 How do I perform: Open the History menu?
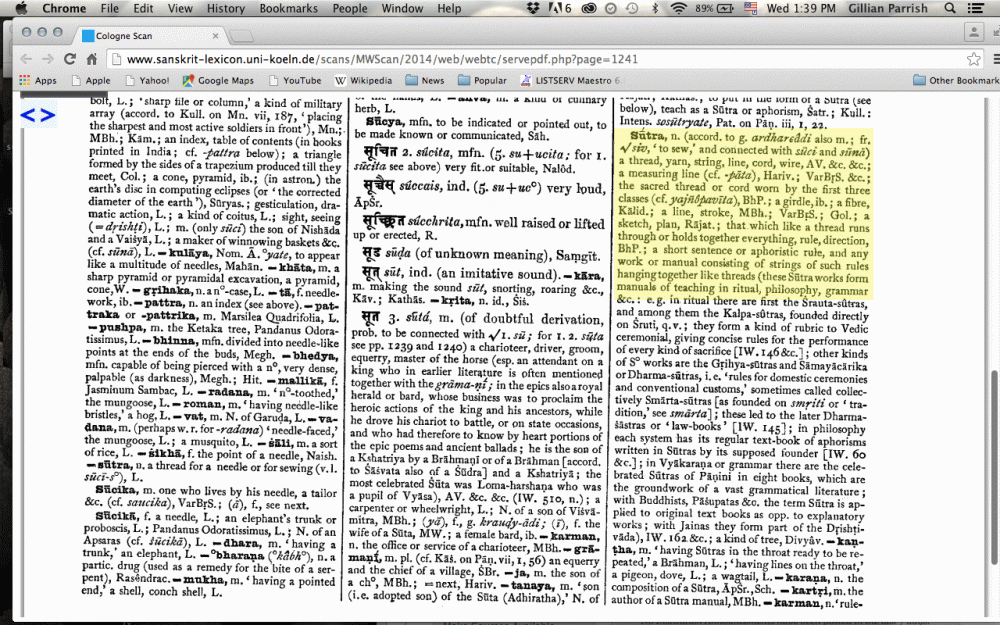click(x=225, y=8)
